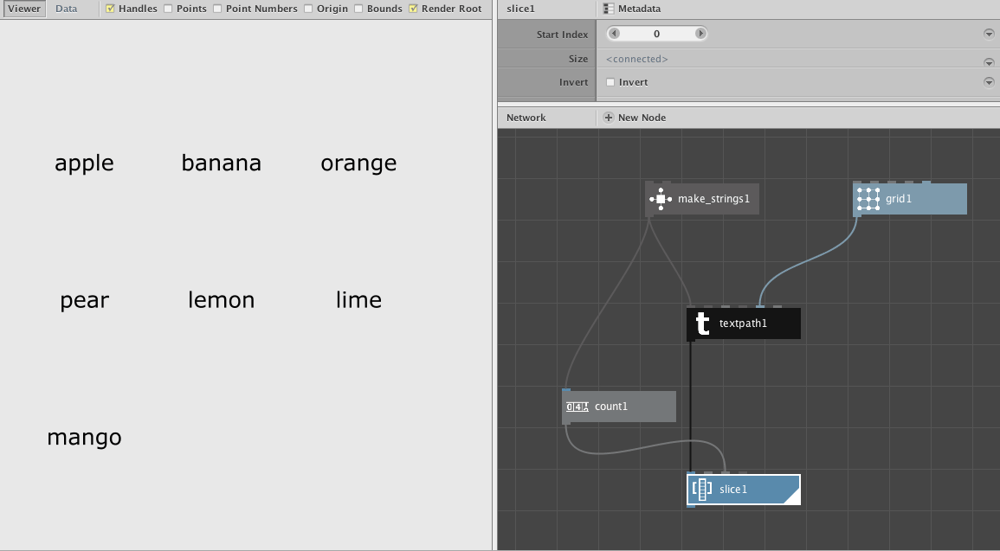Decrease Start Index with the left arrow
This screenshot has height=551, width=1000.
tap(614, 34)
